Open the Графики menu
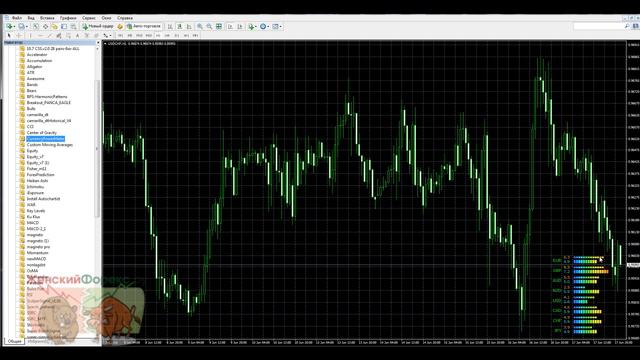Viewport: 640px width, 360px height. tap(68, 18)
